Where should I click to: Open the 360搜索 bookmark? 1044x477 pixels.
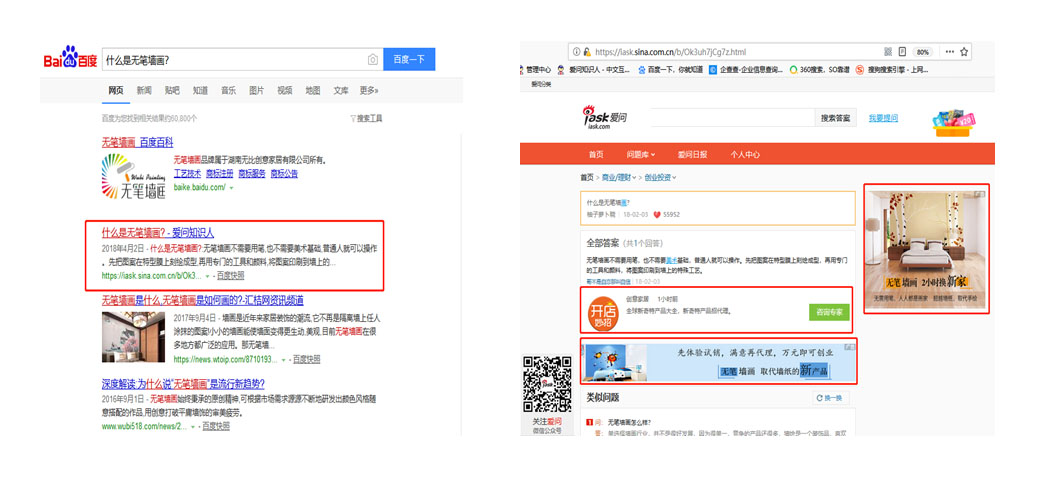819,69
